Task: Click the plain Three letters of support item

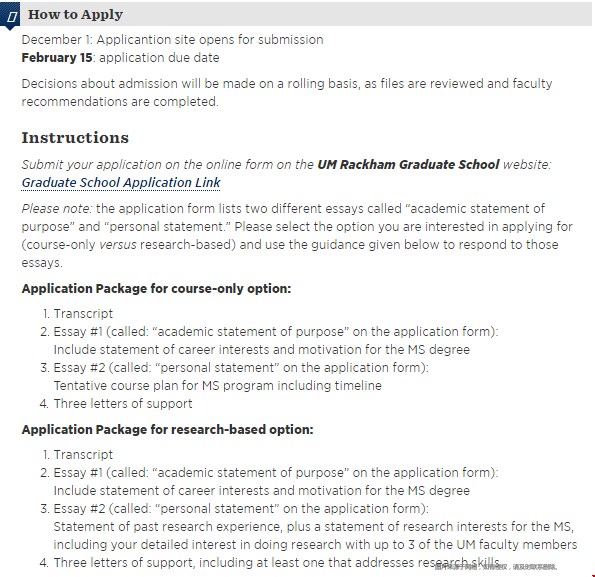Action: [123, 404]
